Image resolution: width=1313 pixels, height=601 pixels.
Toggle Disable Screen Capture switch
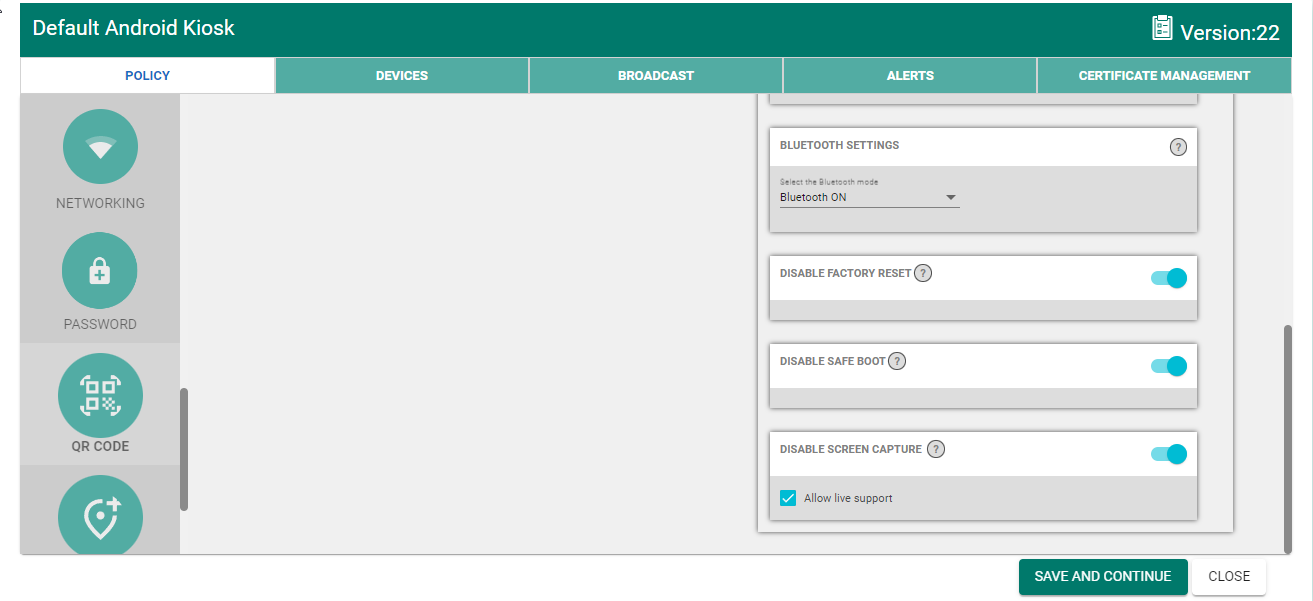pyautogui.click(x=1168, y=454)
